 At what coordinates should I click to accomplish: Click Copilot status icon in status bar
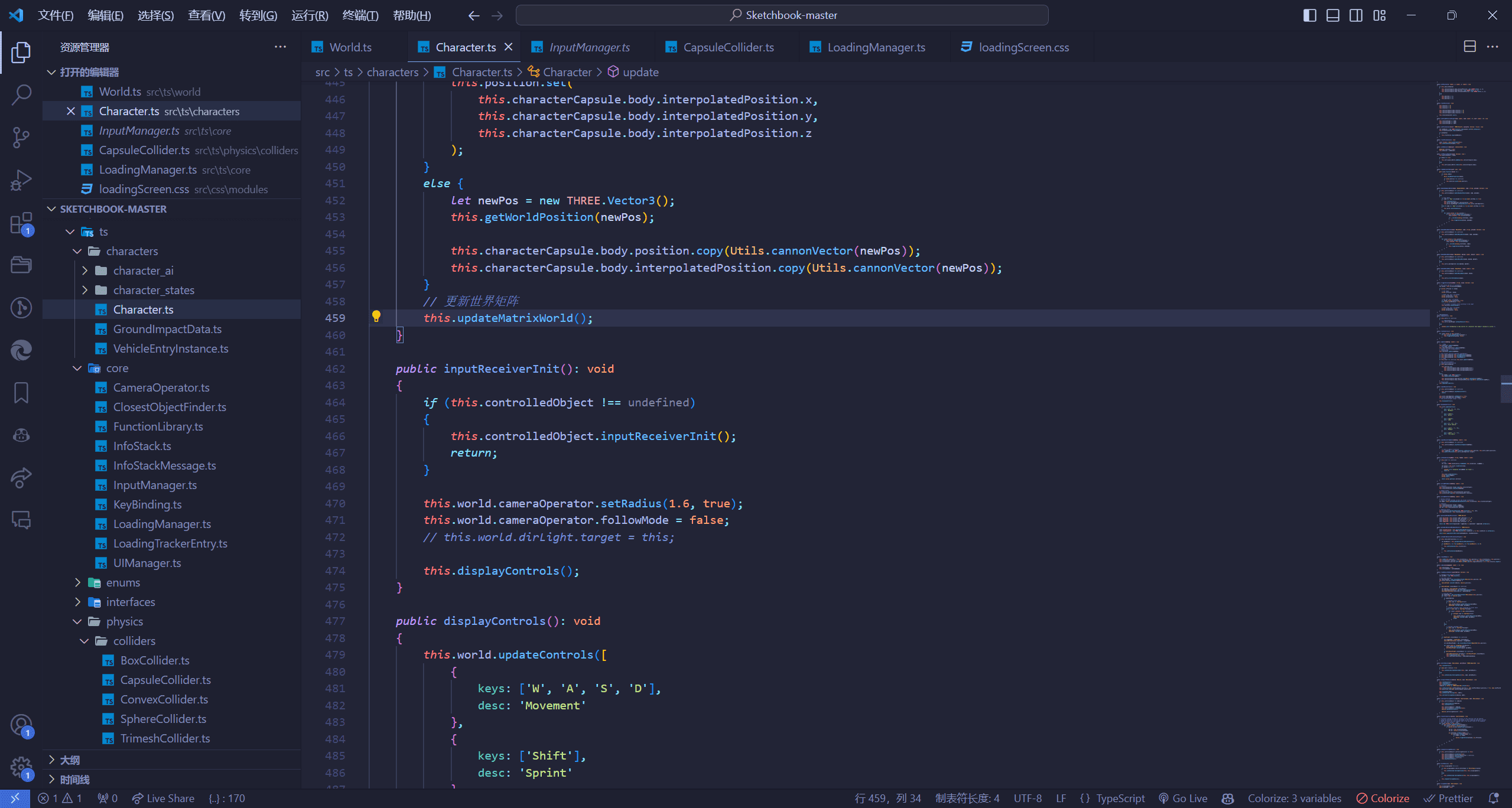[1227, 798]
